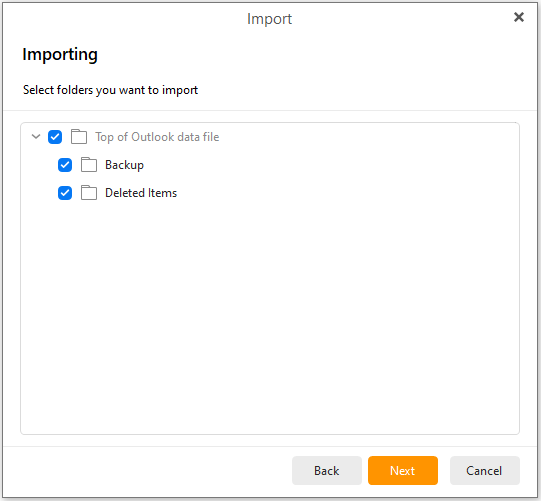Go to the previous step with Back
This screenshot has height=501, width=541.
pyautogui.click(x=327, y=471)
